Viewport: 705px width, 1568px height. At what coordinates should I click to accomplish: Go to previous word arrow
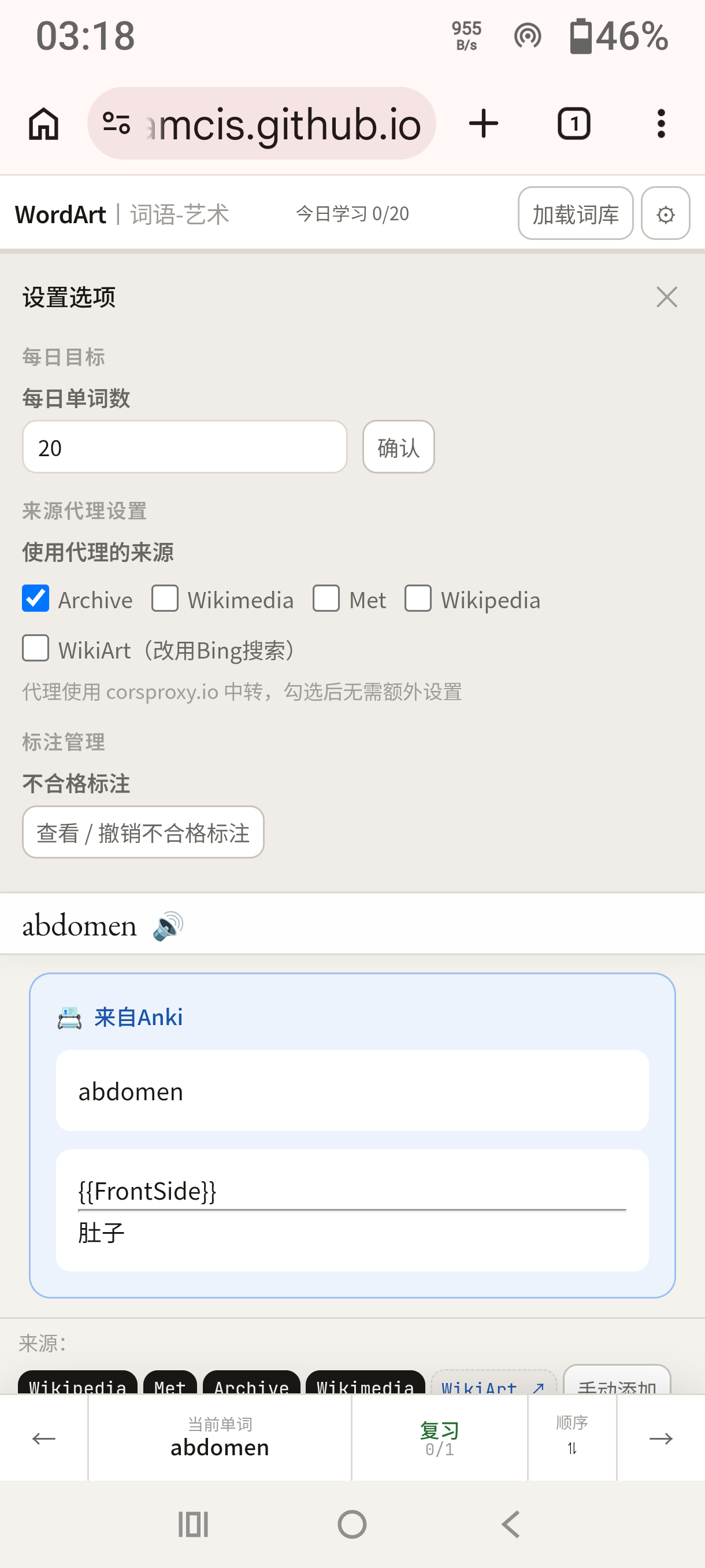coord(44,1438)
